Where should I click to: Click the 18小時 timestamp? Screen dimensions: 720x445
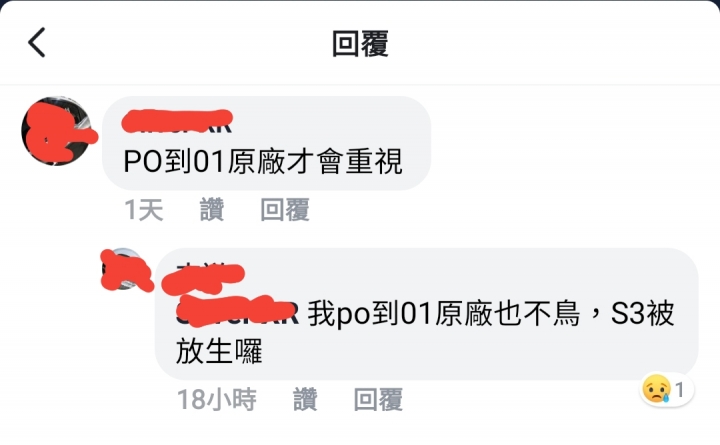point(217,399)
